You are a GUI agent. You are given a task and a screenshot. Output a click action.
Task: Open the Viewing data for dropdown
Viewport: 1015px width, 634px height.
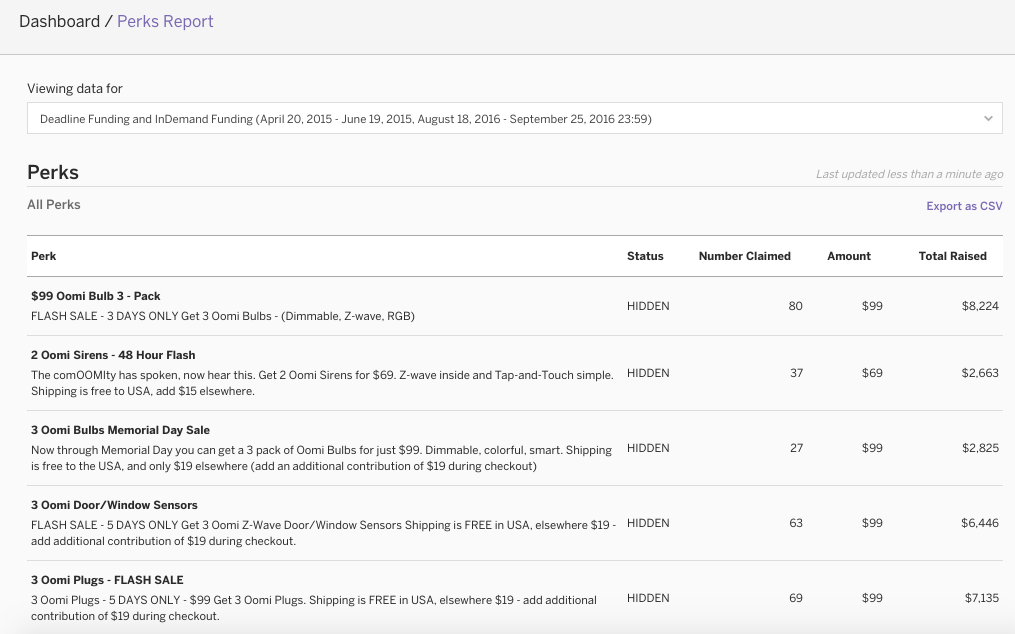(515, 119)
